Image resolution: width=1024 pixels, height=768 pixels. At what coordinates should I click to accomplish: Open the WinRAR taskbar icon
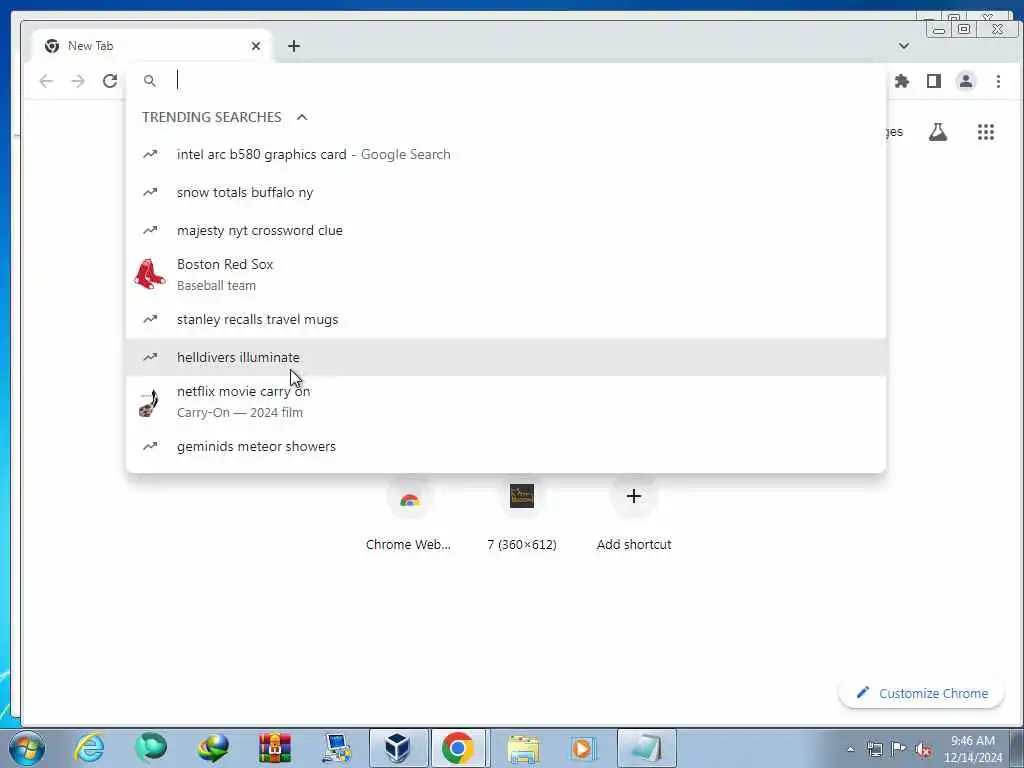tap(275, 748)
